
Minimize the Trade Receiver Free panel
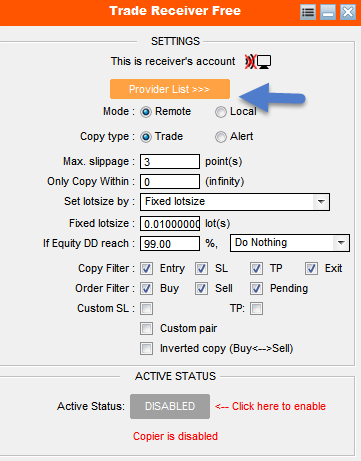point(328,13)
